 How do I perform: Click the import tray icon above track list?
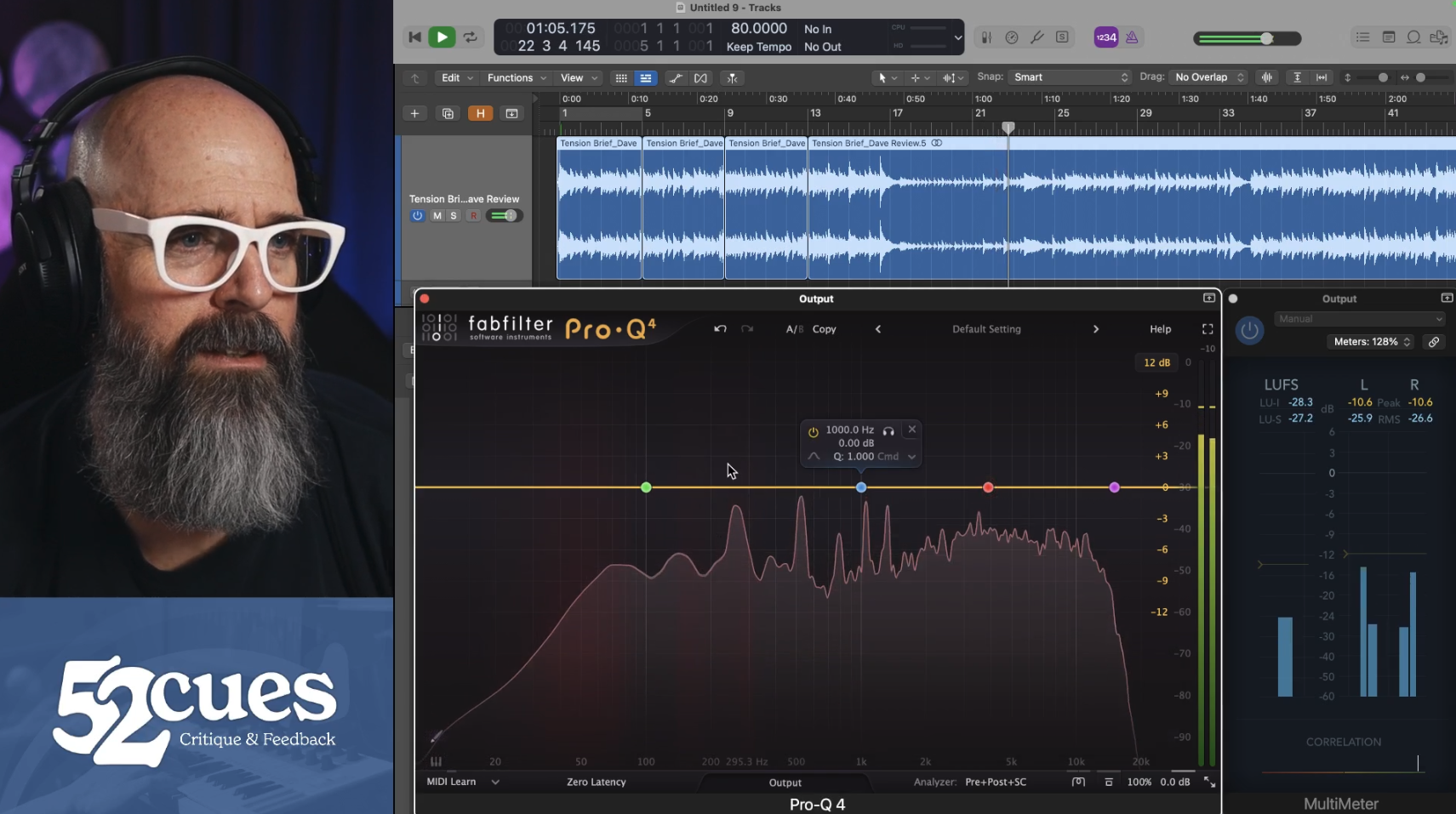tap(511, 113)
